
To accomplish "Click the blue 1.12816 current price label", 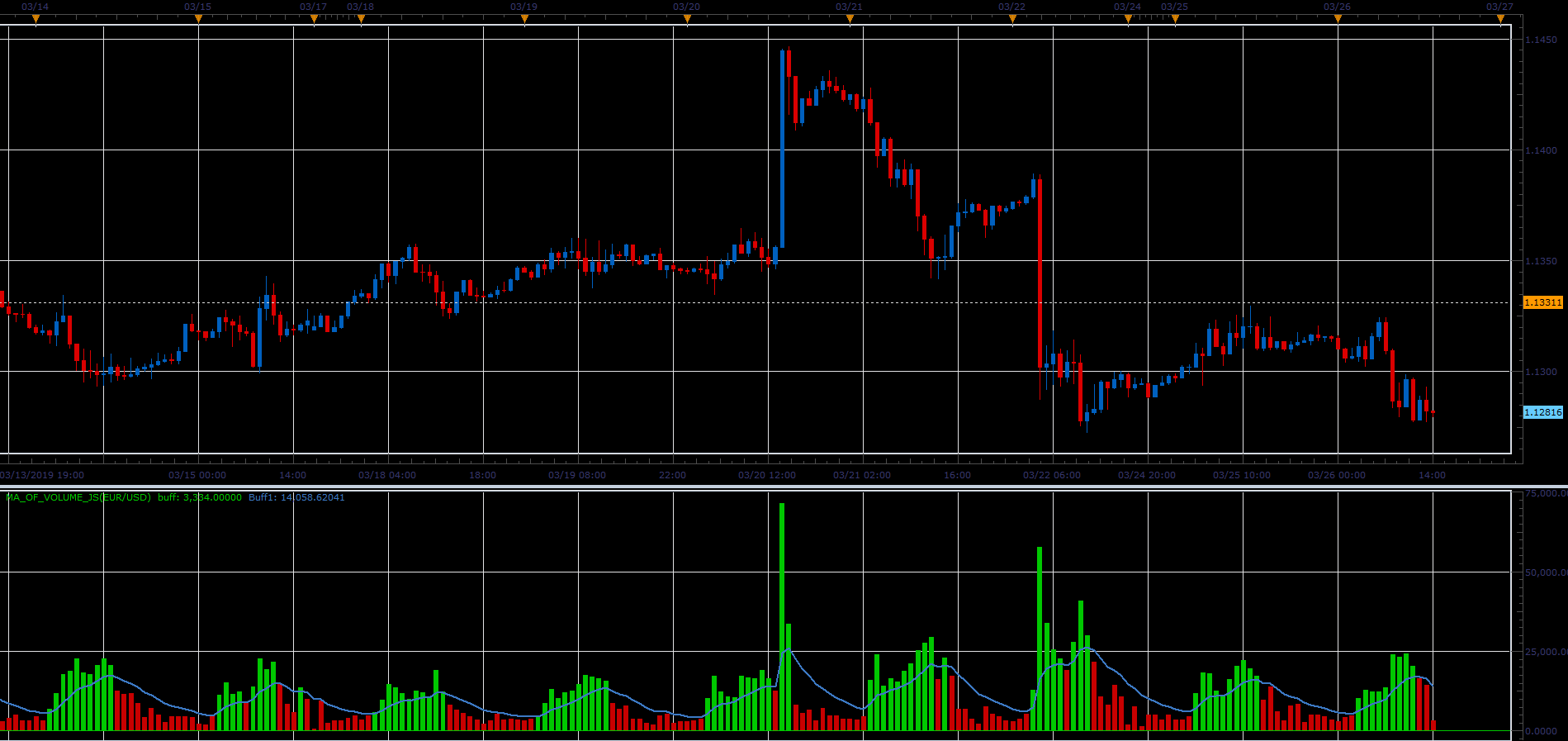I will (1543, 412).
